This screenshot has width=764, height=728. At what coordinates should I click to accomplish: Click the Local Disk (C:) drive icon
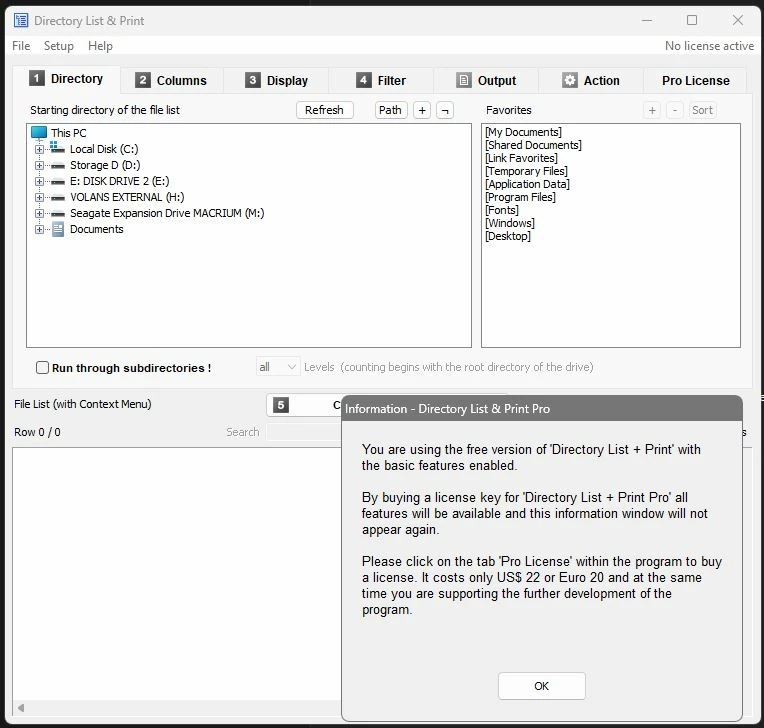point(57,148)
